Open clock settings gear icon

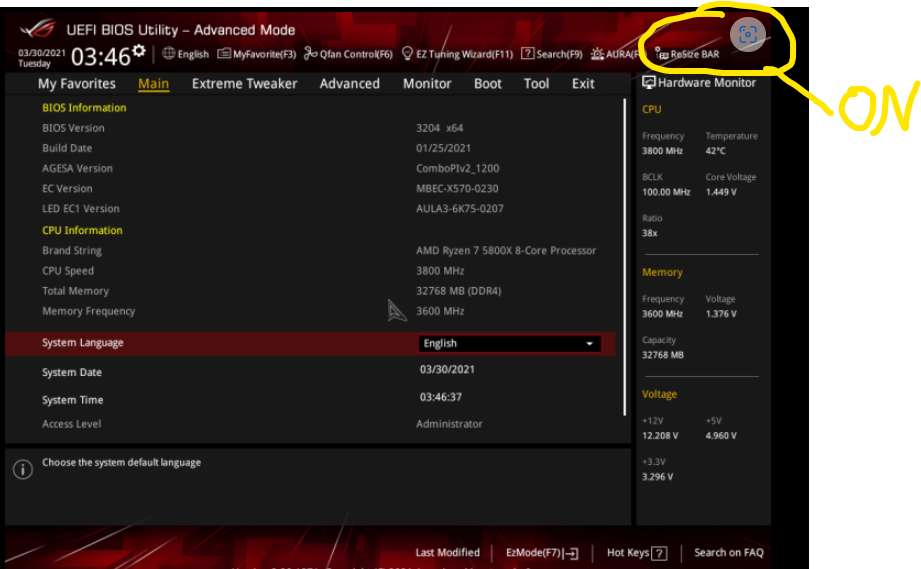pos(139,50)
